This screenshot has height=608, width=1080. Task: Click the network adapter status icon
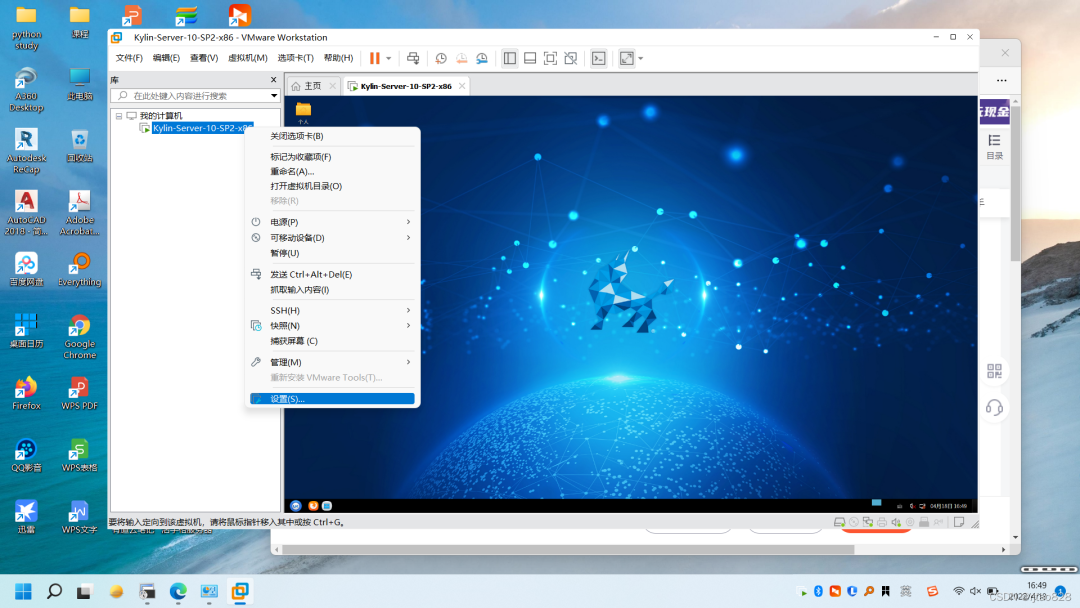[x=868, y=523]
